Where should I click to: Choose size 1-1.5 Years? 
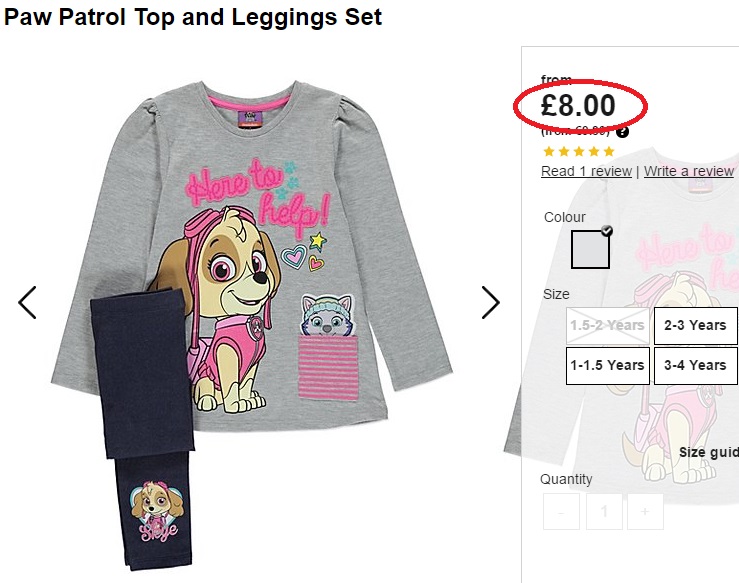(607, 365)
